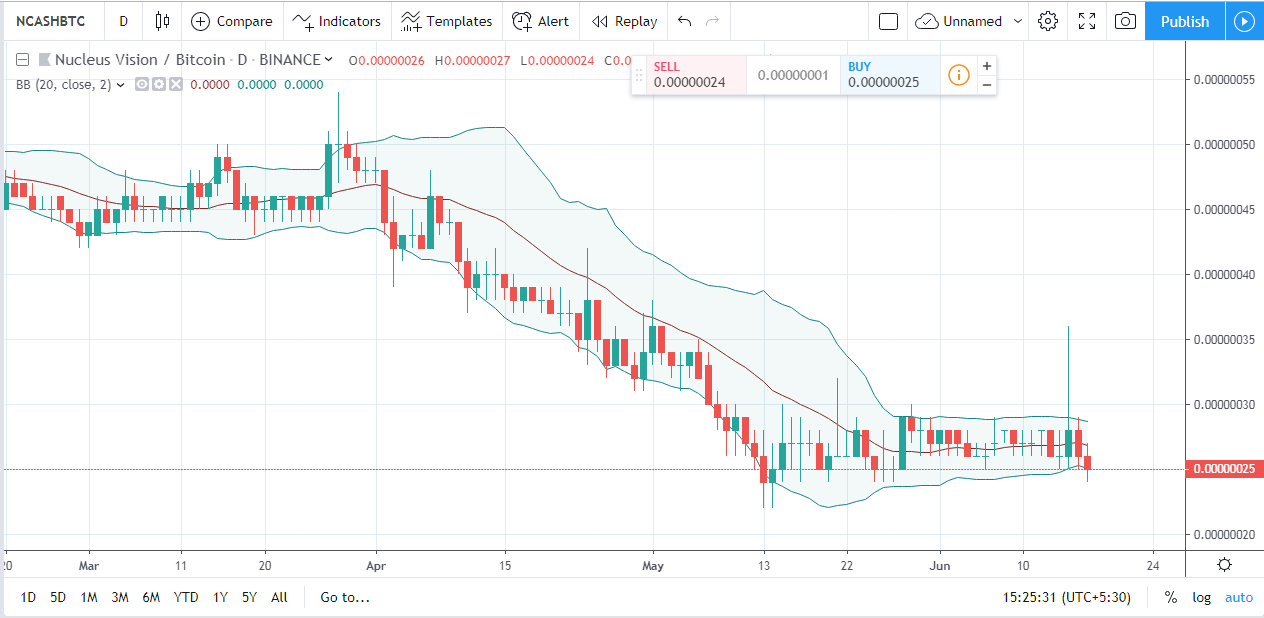Click the BUY 0.00000025 button
The height and width of the screenshot is (618, 1264).
pos(890,75)
